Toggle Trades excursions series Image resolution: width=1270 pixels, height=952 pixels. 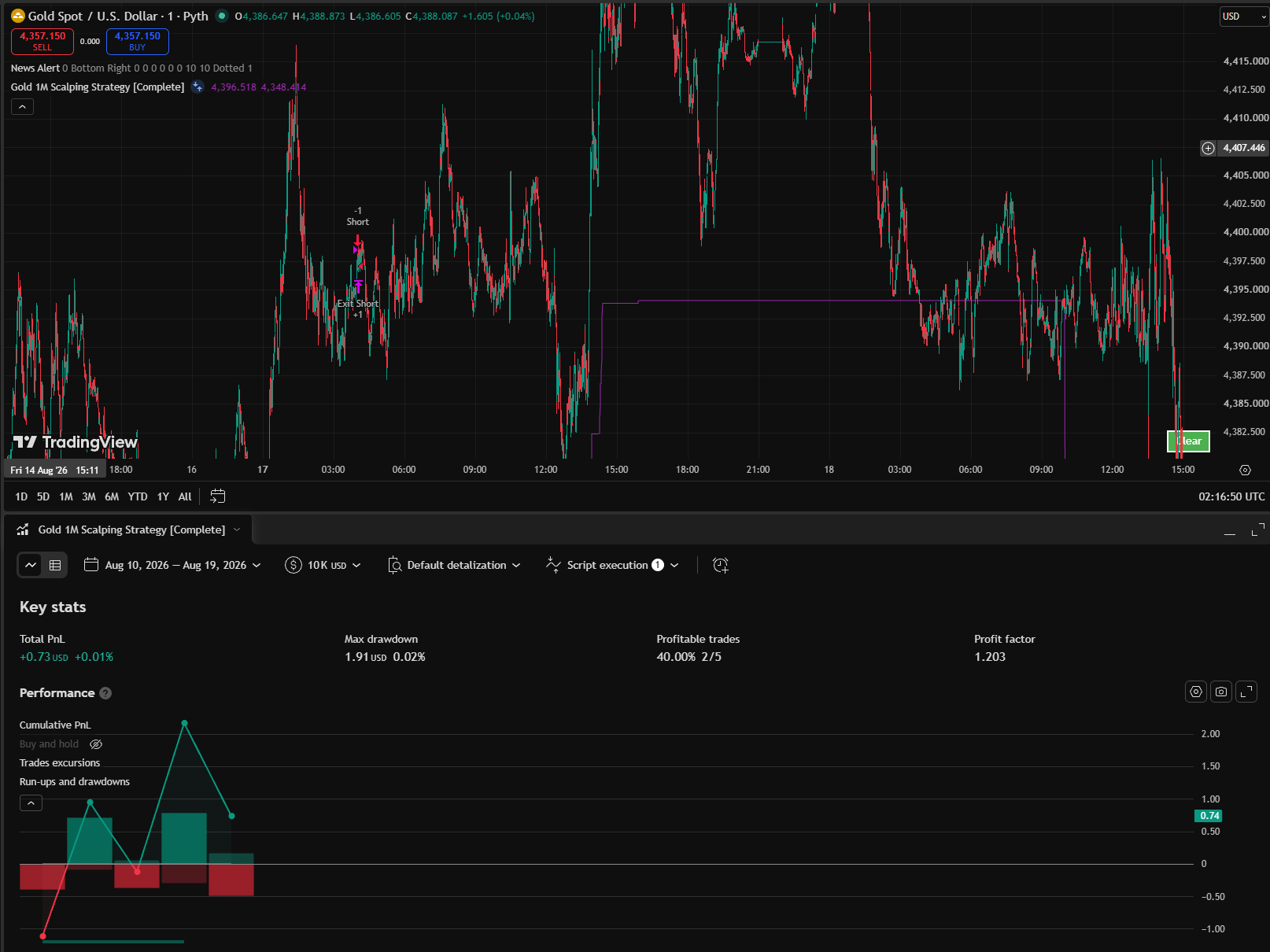point(60,763)
